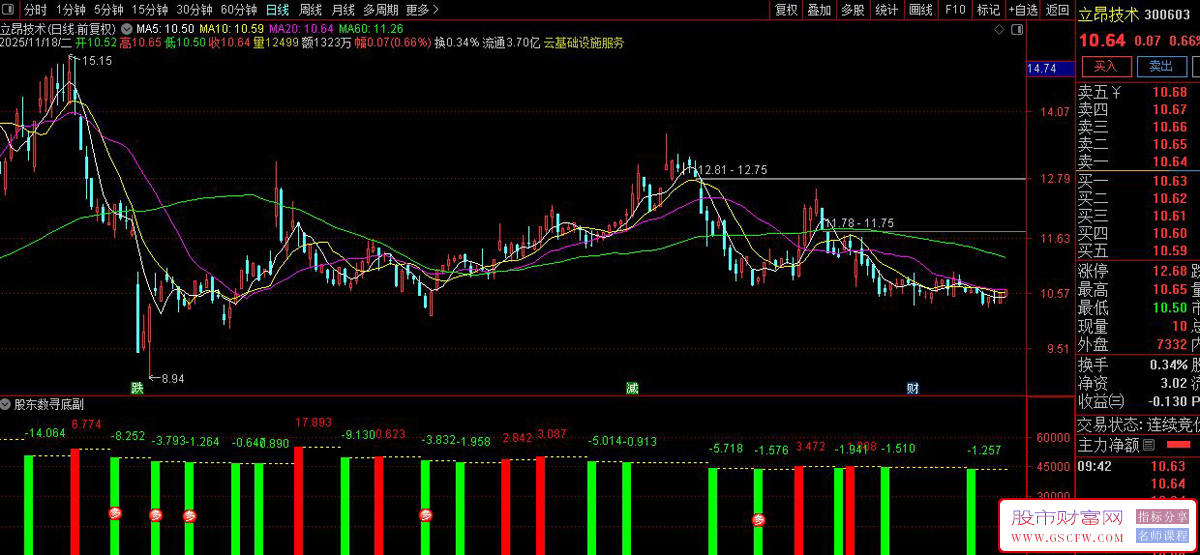Click the 参 marker below -1.264 bar

[x=189, y=515]
